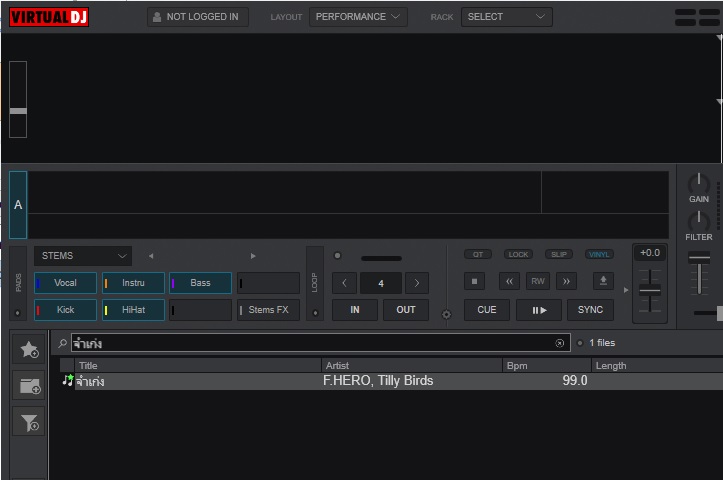Toggle VINYL mode
The image size is (723, 480).
pos(599,255)
